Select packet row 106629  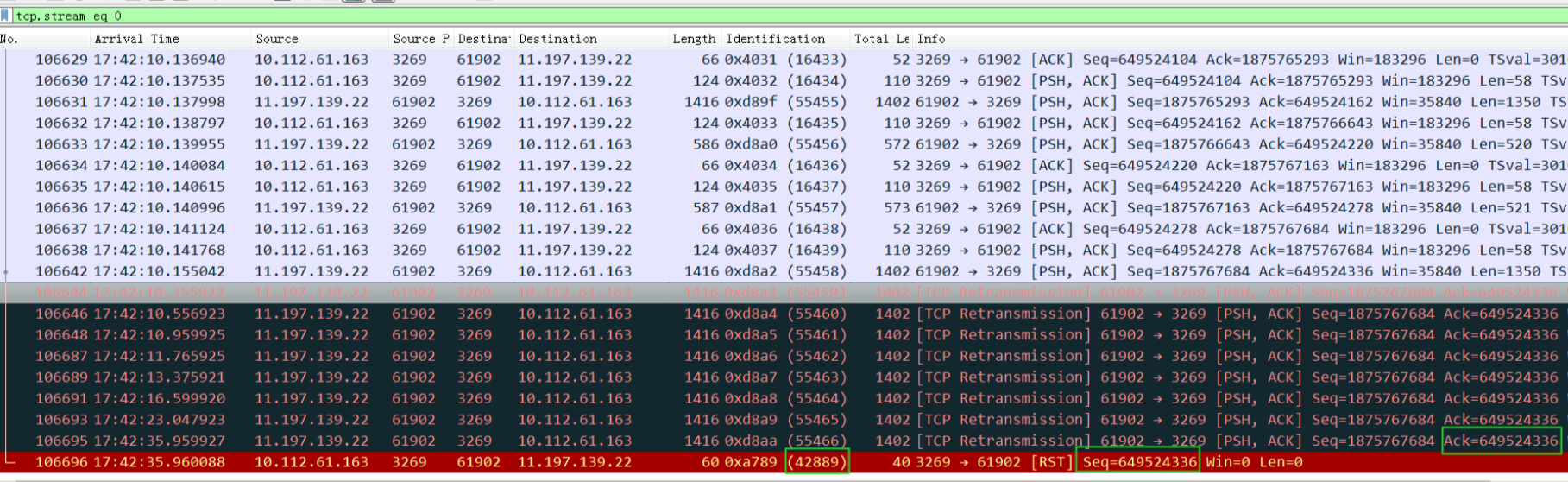(x=784, y=60)
